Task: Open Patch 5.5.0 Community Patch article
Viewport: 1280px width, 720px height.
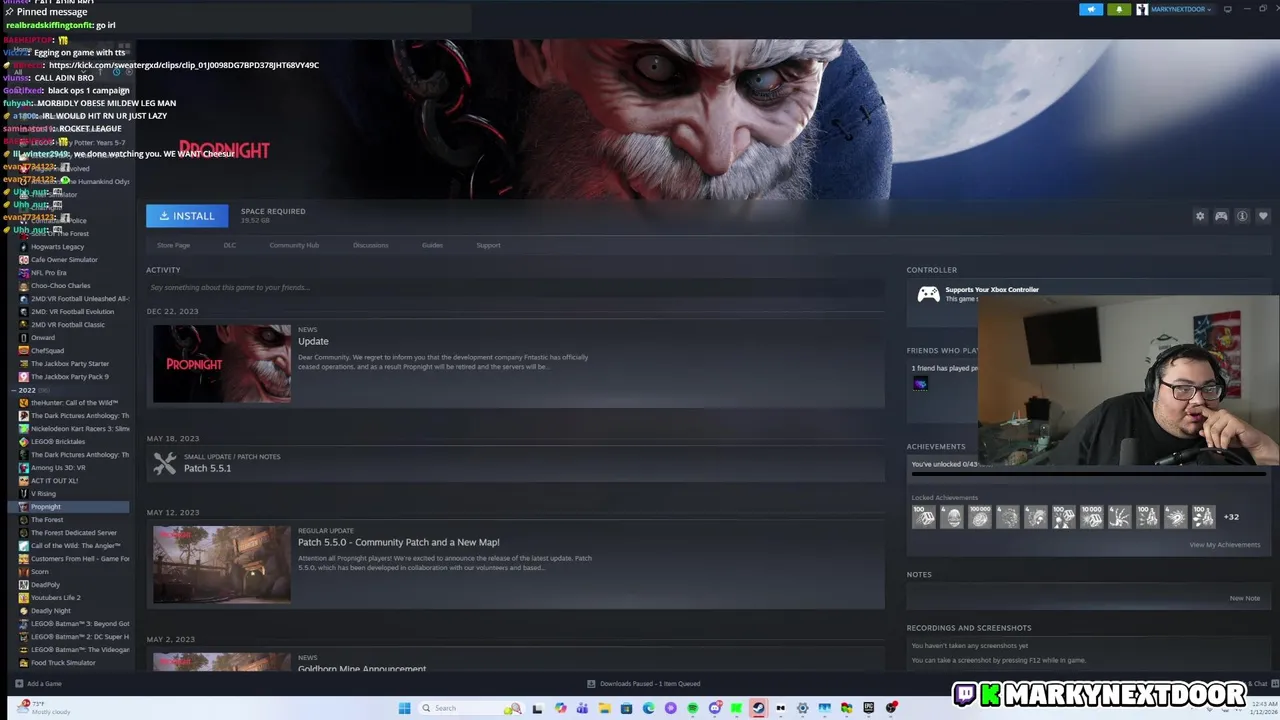Action: [398, 542]
